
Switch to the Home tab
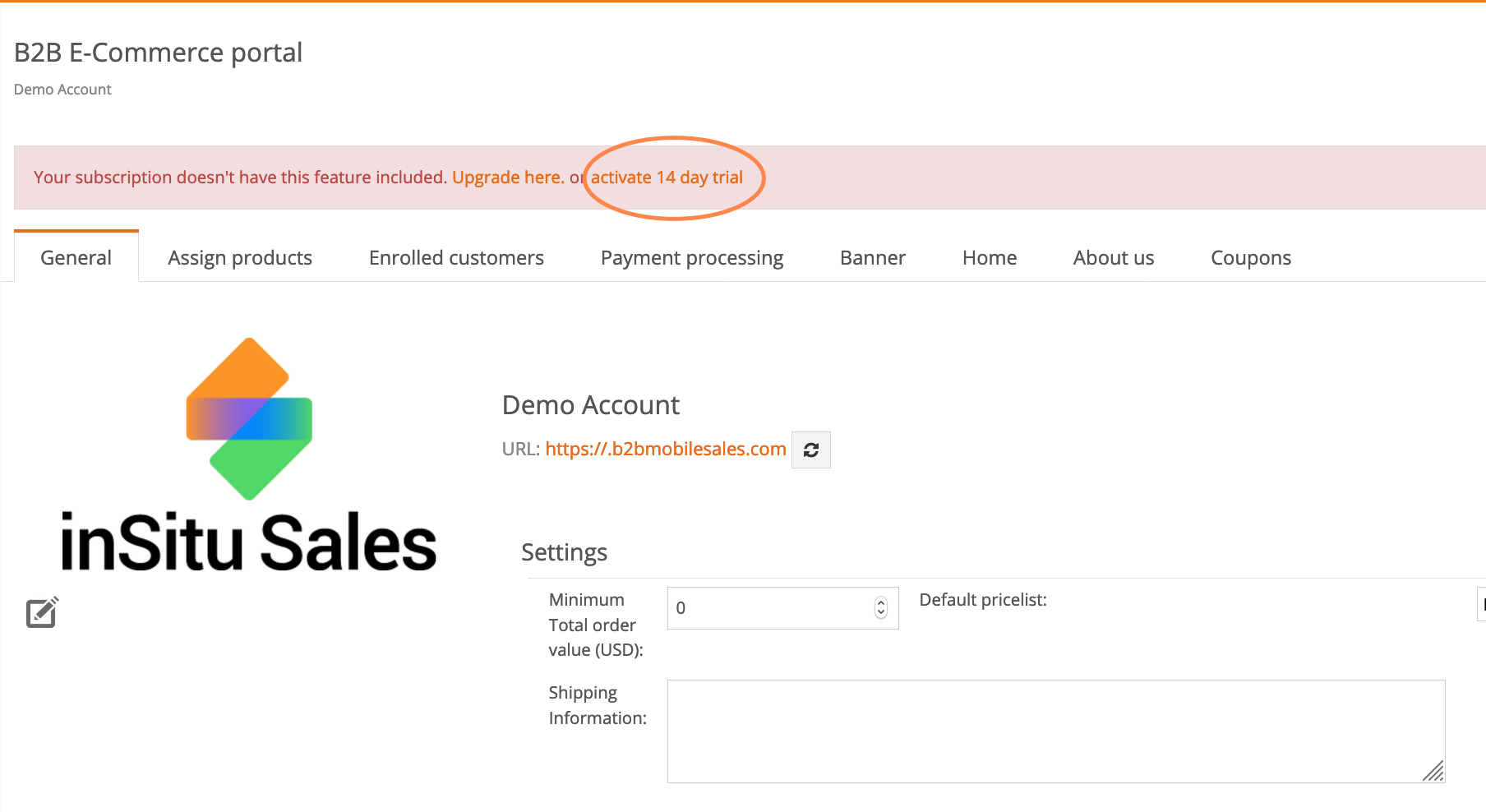point(990,258)
